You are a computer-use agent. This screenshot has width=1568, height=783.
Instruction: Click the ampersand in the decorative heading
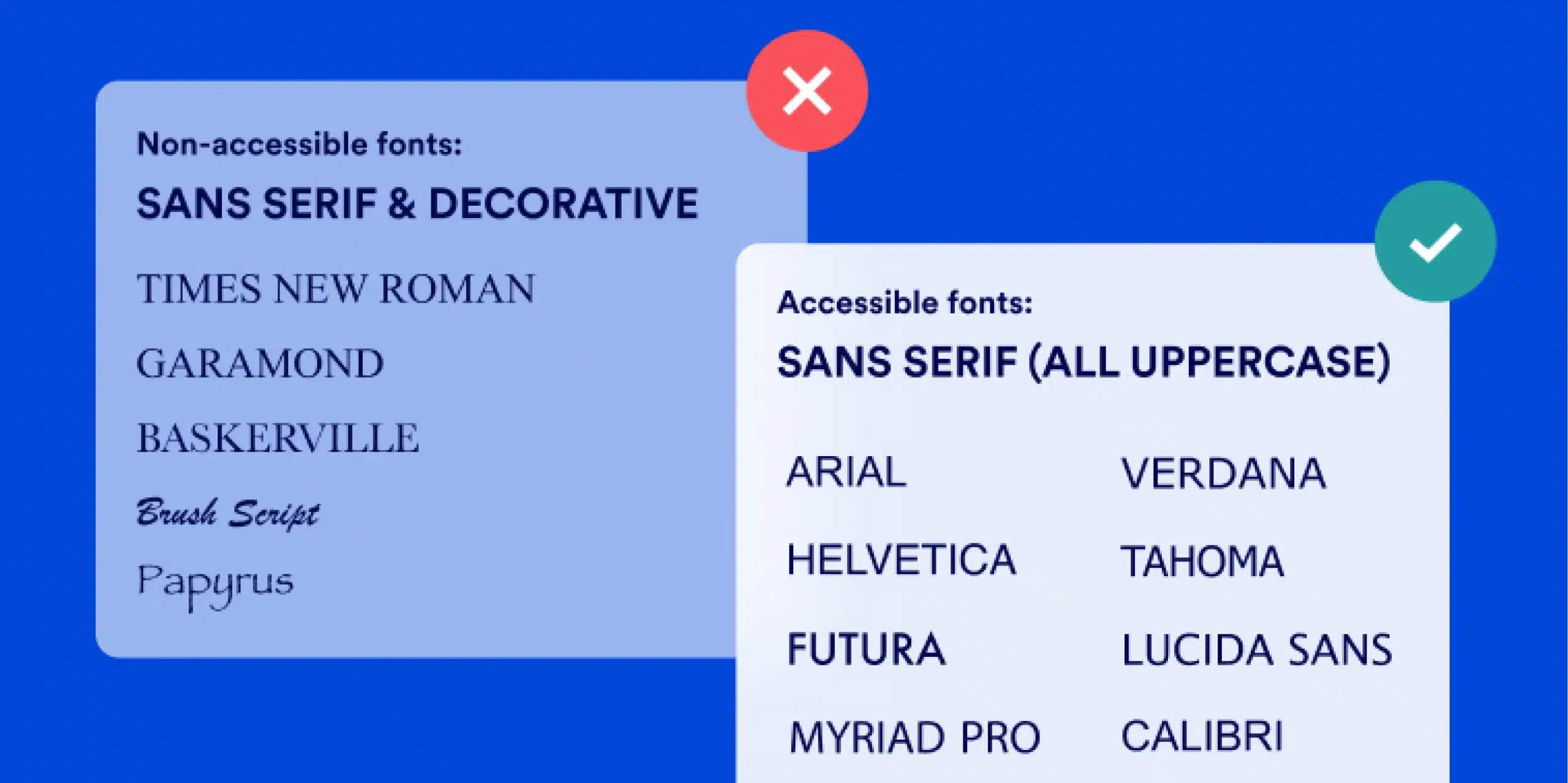click(x=402, y=203)
